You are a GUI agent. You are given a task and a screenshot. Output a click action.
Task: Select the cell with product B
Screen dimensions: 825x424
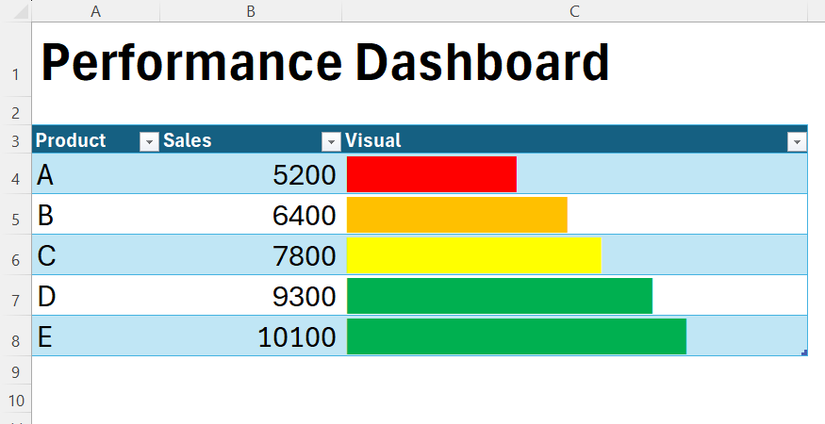pos(96,215)
